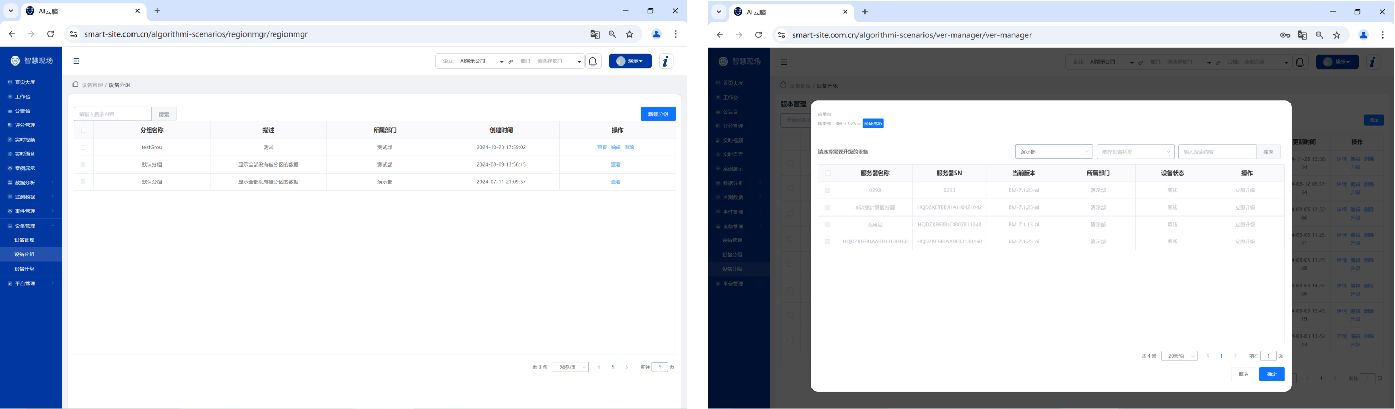Open a new tab in the left browser window

click(x=157, y=11)
